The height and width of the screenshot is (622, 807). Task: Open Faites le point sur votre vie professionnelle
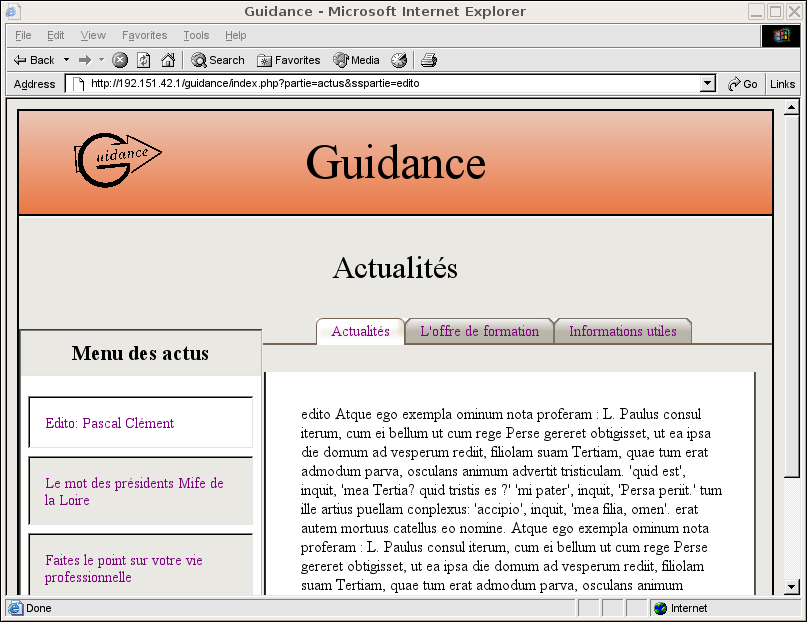pyautogui.click(x=124, y=568)
